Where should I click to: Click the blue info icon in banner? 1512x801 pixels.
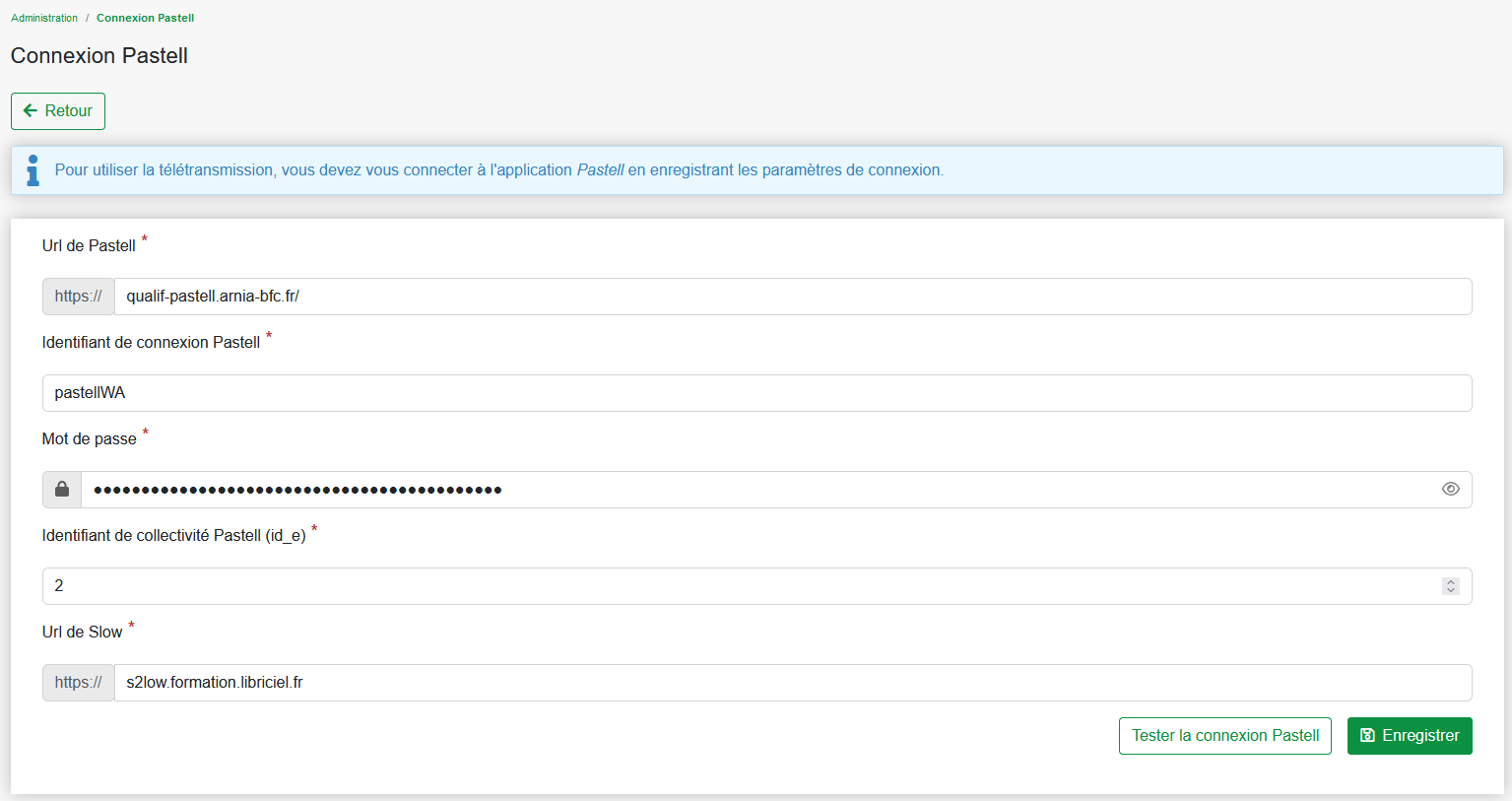tap(33, 170)
